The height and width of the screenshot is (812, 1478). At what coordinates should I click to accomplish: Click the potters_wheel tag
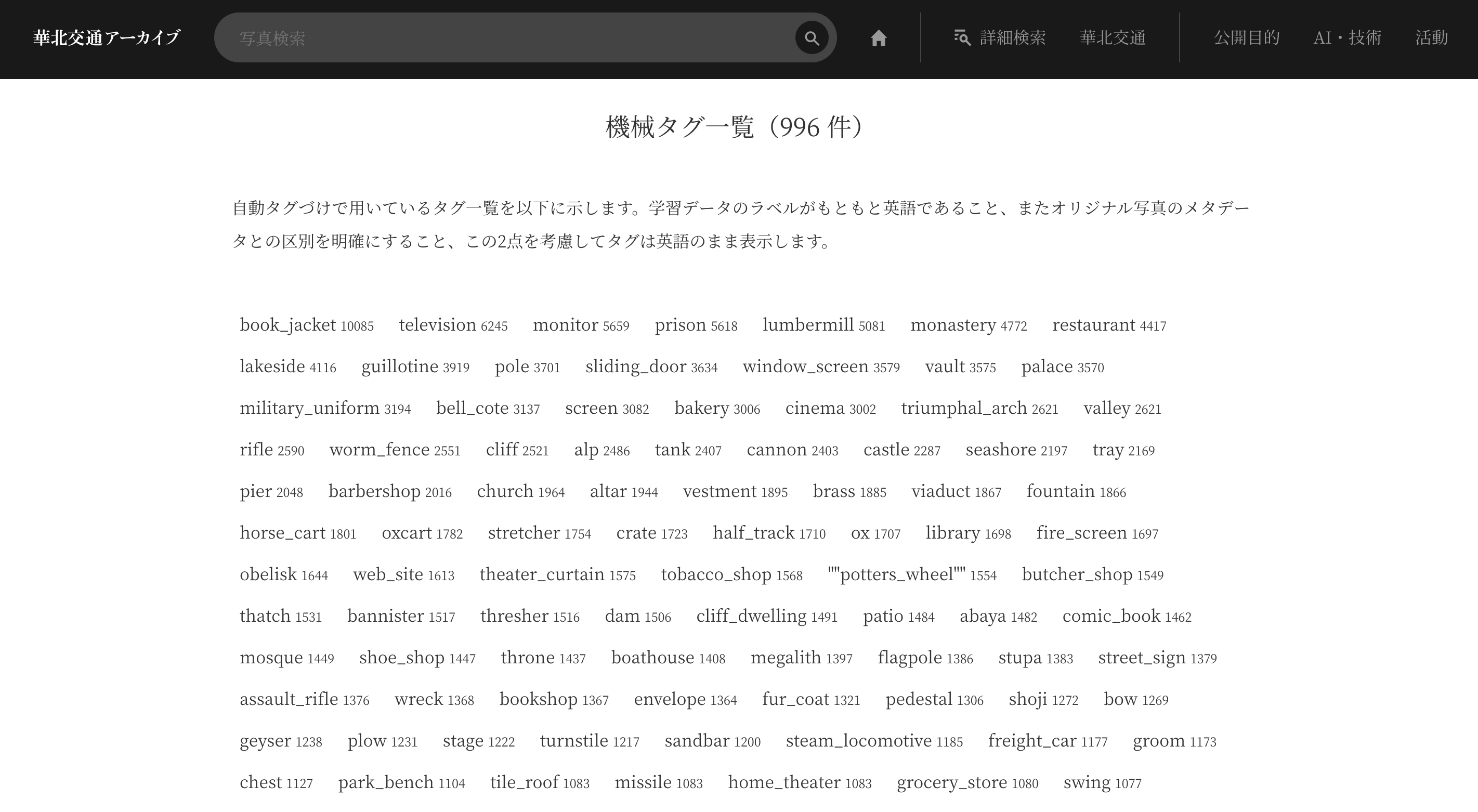click(896, 574)
